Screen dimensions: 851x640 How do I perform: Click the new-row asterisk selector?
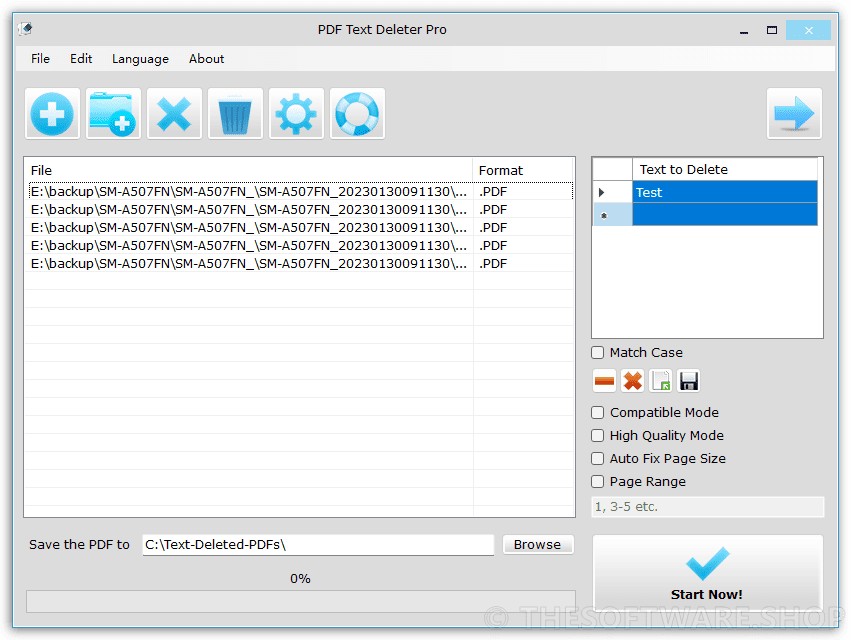pos(612,215)
